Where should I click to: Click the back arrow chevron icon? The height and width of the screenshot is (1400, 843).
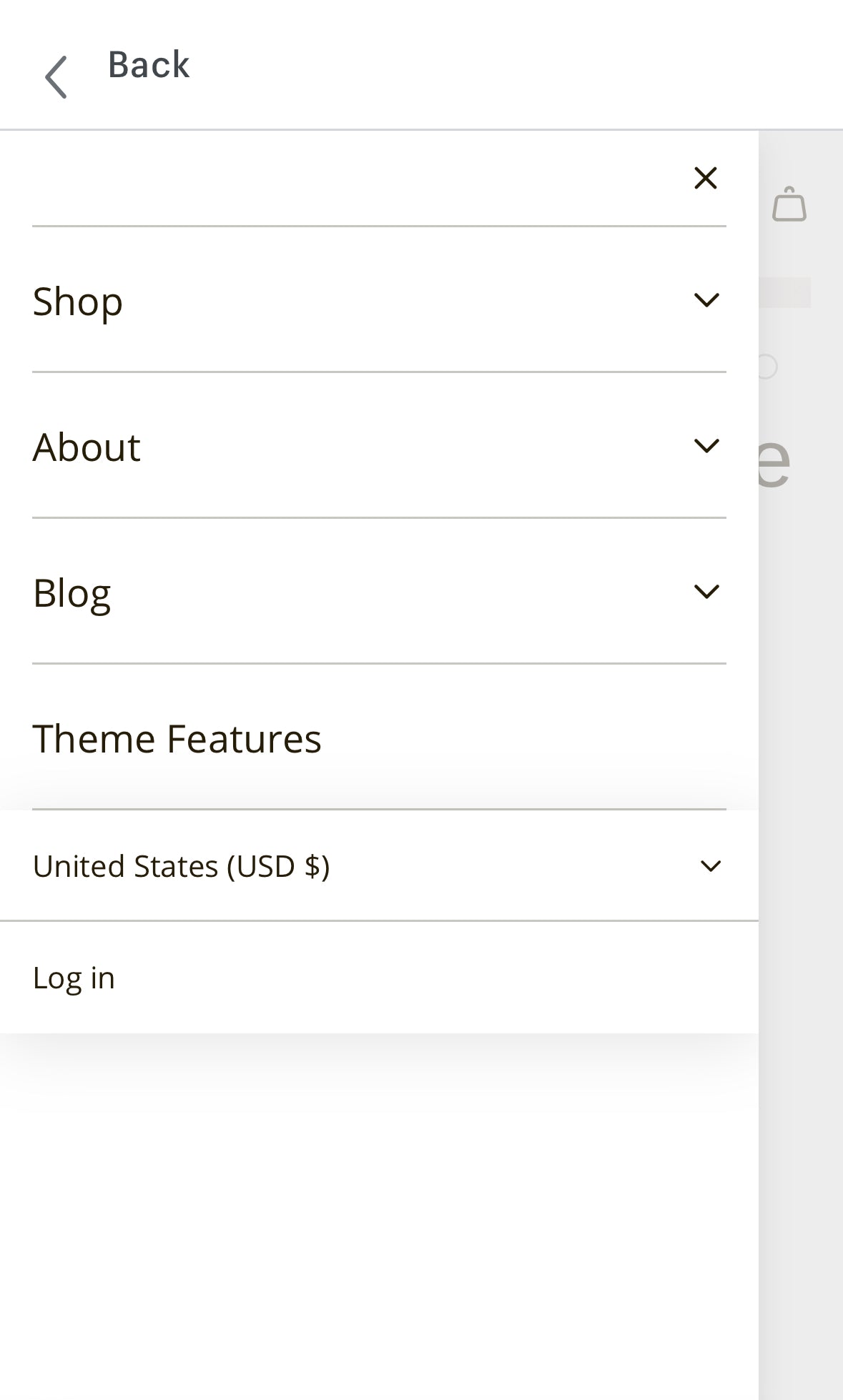pyautogui.click(x=56, y=77)
